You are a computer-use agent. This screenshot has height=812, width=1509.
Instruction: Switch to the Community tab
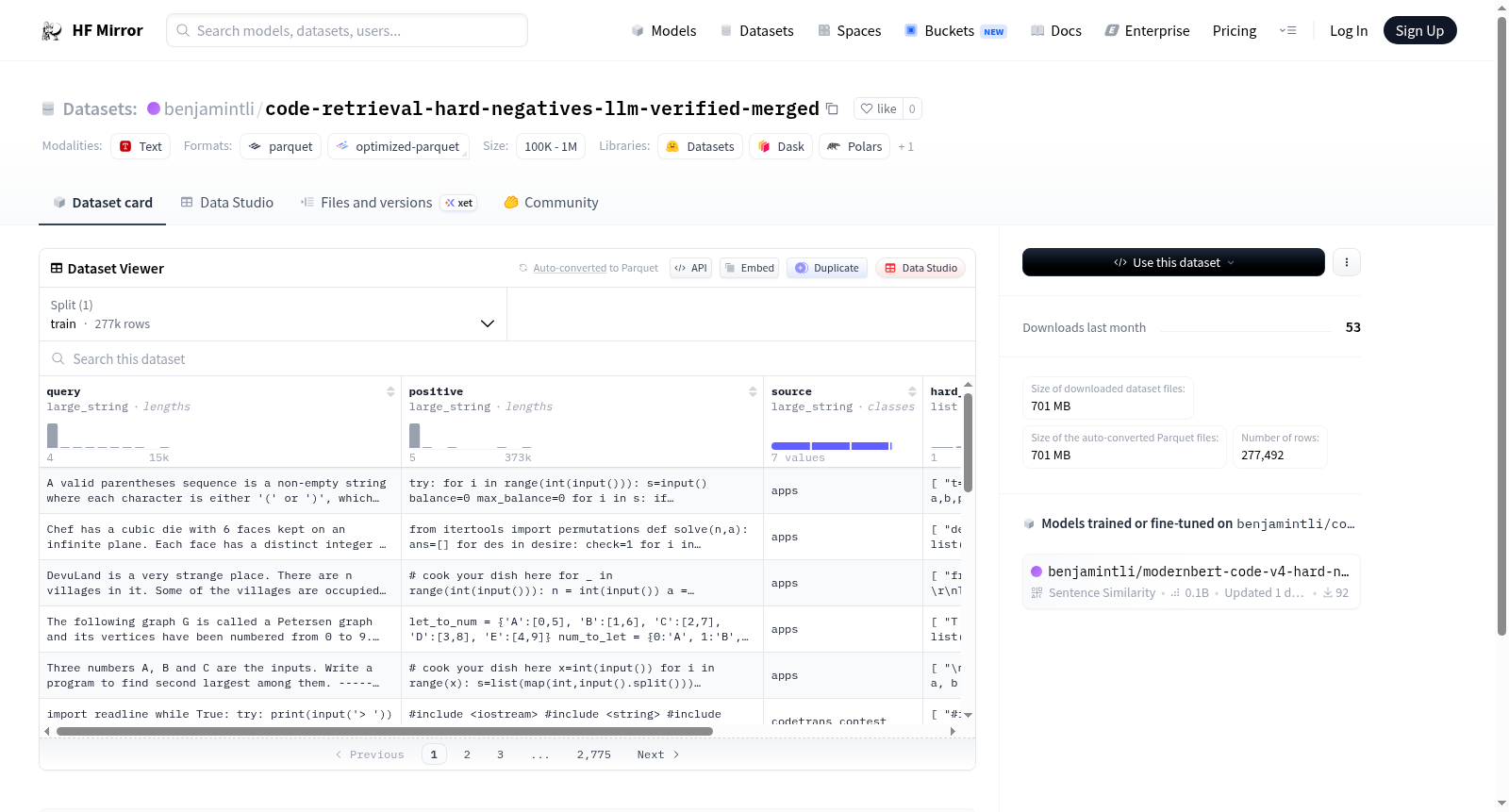(x=551, y=202)
